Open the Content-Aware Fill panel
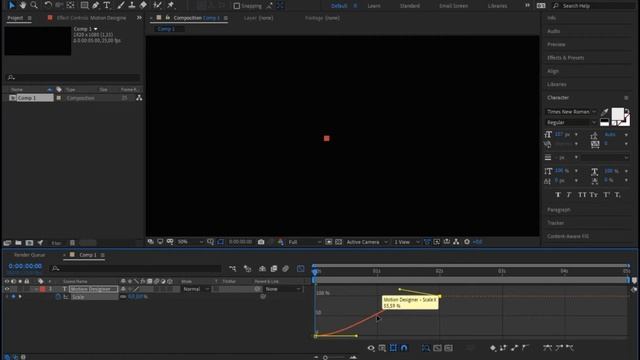Image resolution: width=640 pixels, height=360 pixels. pyautogui.click(x=568, y=236)
